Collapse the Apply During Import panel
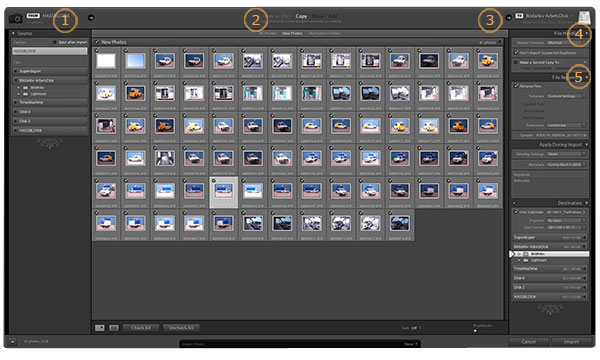Viewport: 600px width, 360px height. click(x=587, y=145)
